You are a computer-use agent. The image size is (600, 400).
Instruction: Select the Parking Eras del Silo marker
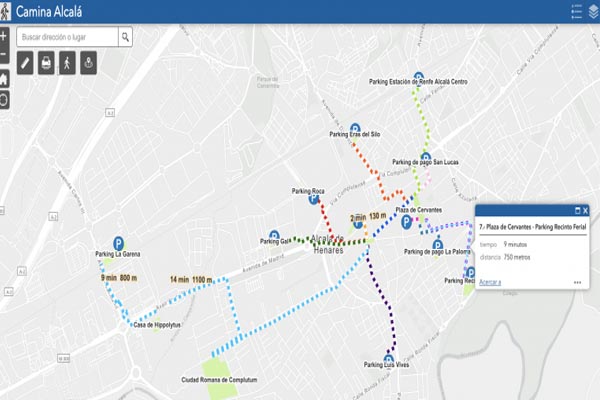click(355, 128)
